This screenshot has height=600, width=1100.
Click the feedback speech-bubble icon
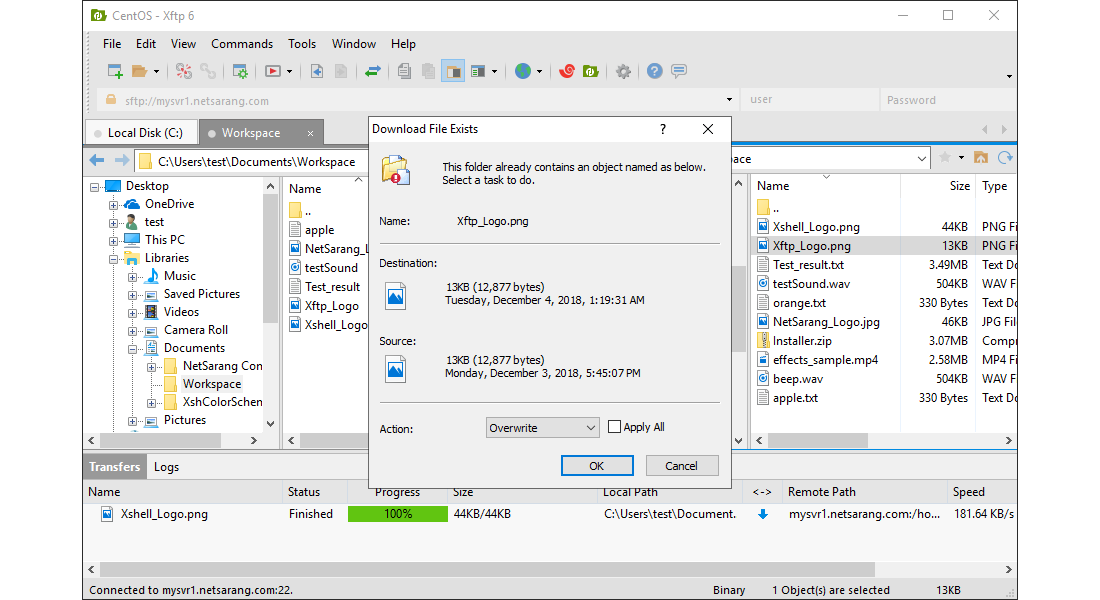coord(678,72)
